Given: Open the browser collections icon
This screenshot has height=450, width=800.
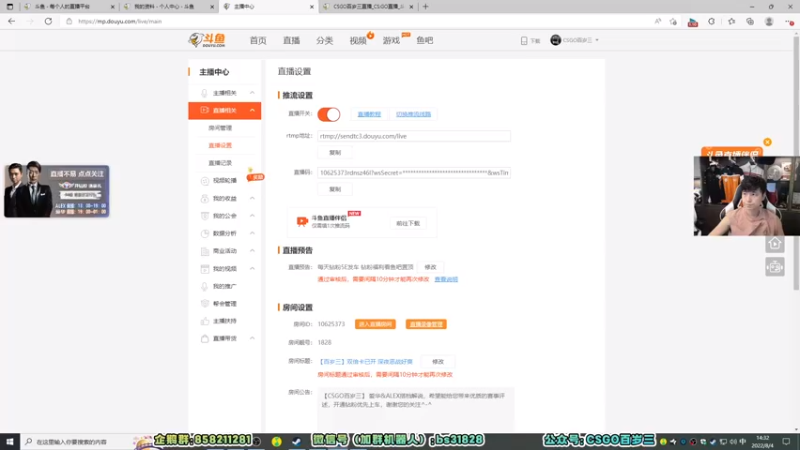Looking at the screenshot, I should 749,21.
